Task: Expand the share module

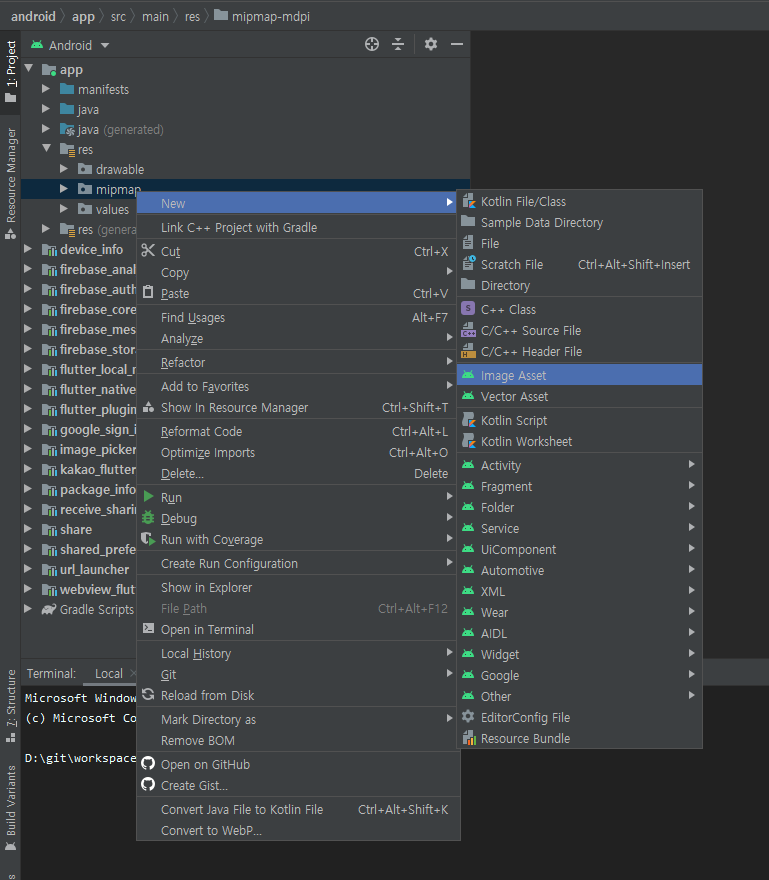Action: [28, 529]
